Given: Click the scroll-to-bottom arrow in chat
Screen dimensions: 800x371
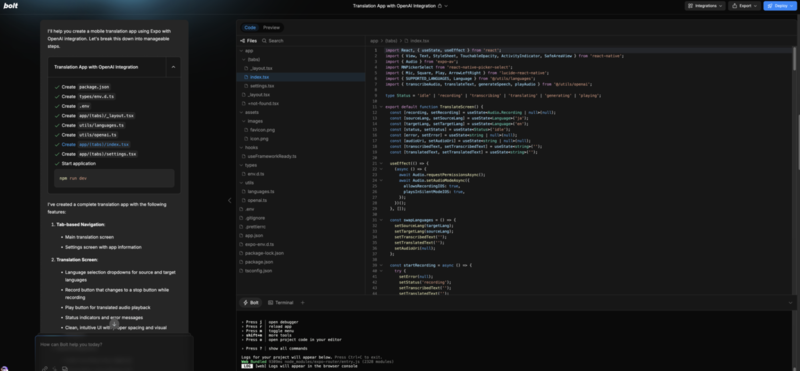Looking at the screenshot, I should (114, 324).
